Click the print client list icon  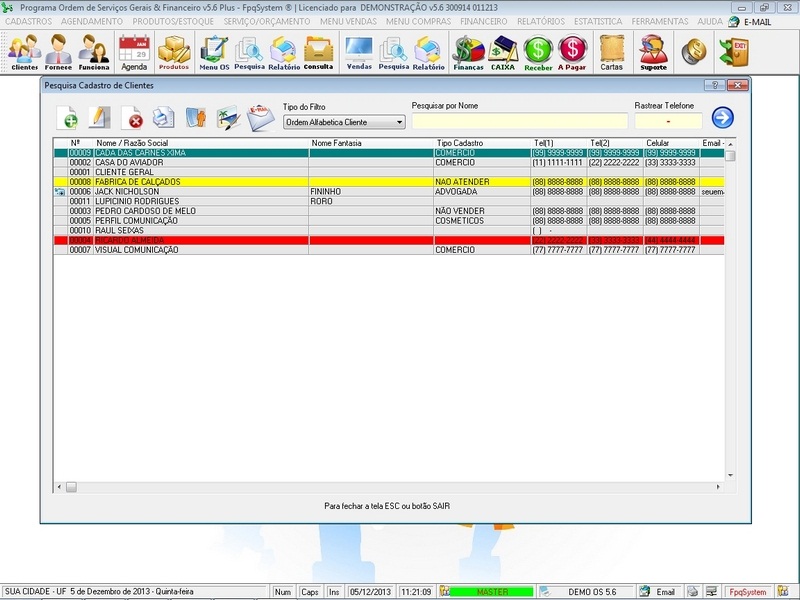tap(163, 119)
